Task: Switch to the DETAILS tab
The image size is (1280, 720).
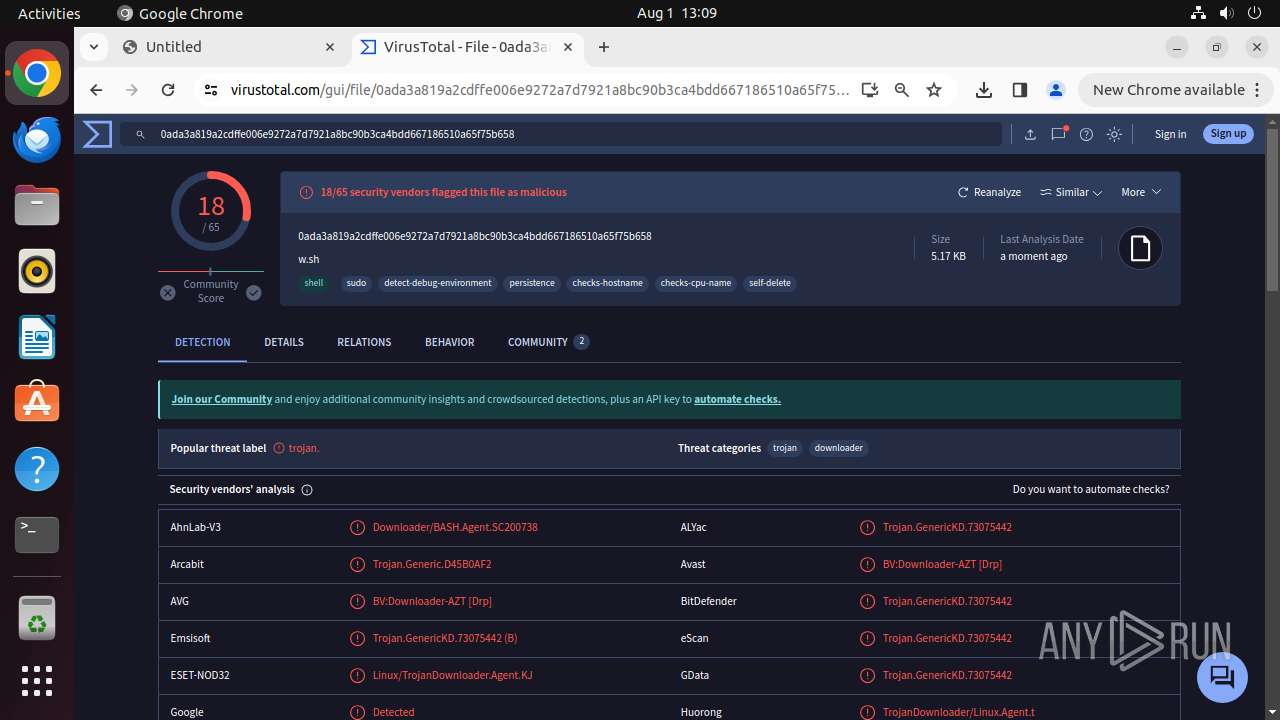Action: [284, 342]
